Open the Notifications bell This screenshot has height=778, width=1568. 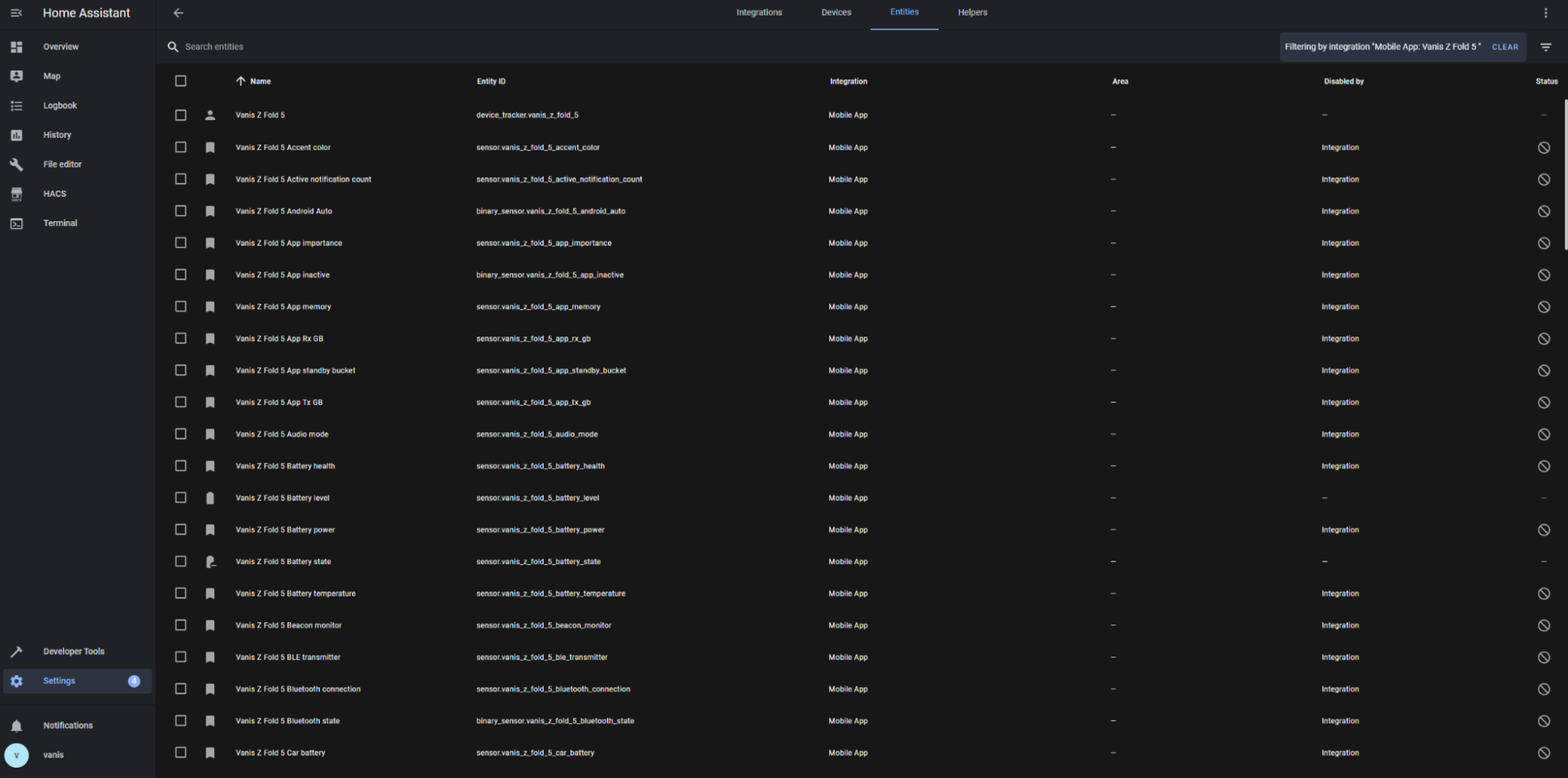pos(67,725)
